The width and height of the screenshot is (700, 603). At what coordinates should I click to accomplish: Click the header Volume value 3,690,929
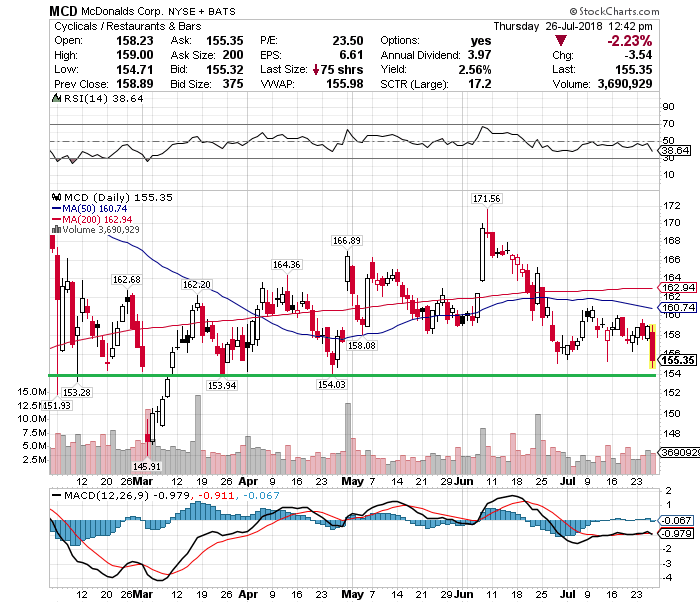625,84
